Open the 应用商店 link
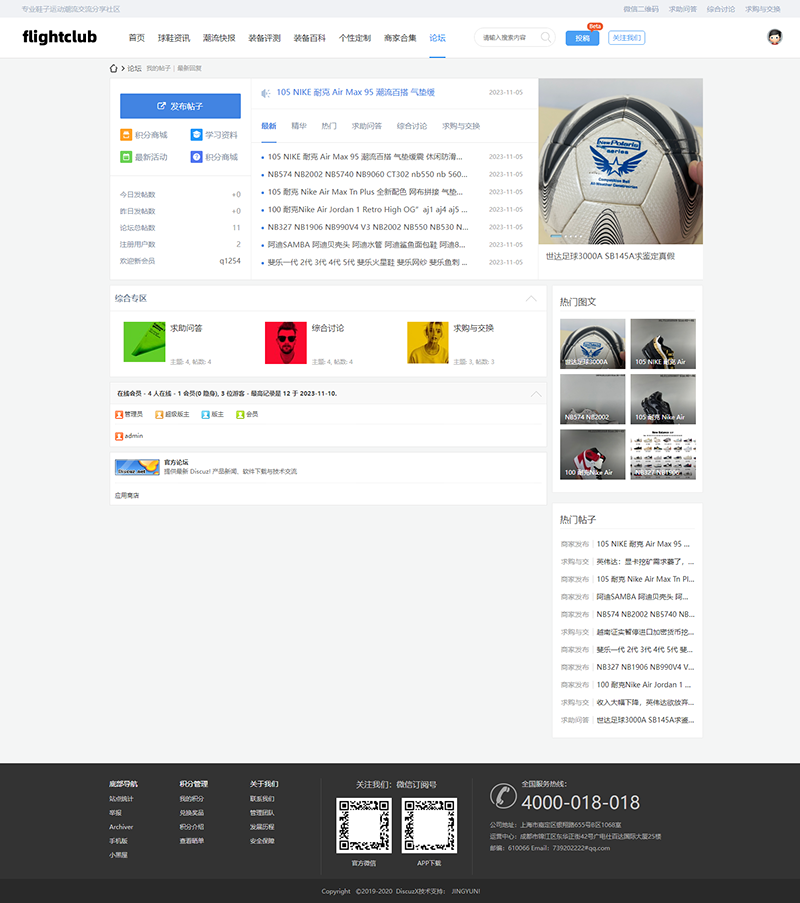 tap(127, 495)
